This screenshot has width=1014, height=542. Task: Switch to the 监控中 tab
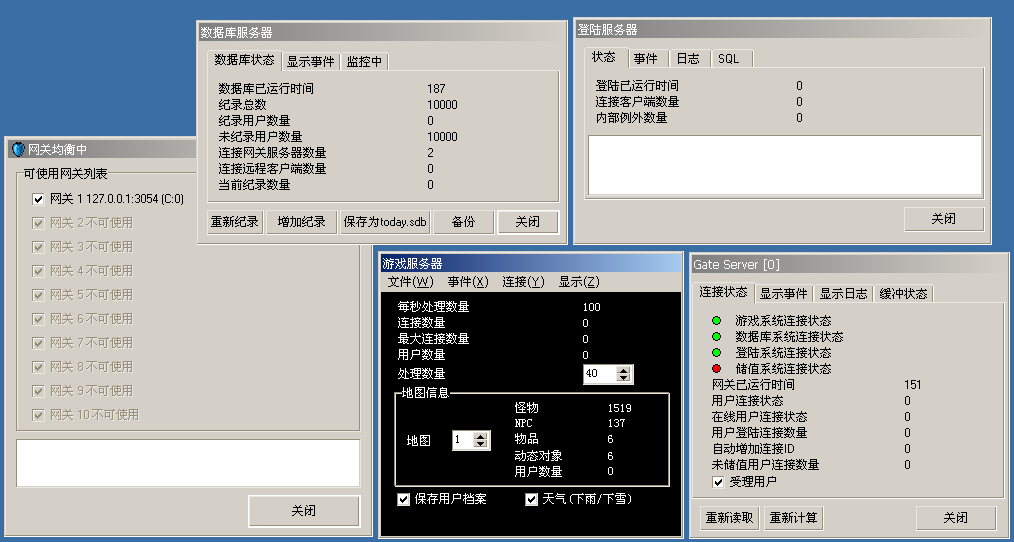[x=364, y=62]
